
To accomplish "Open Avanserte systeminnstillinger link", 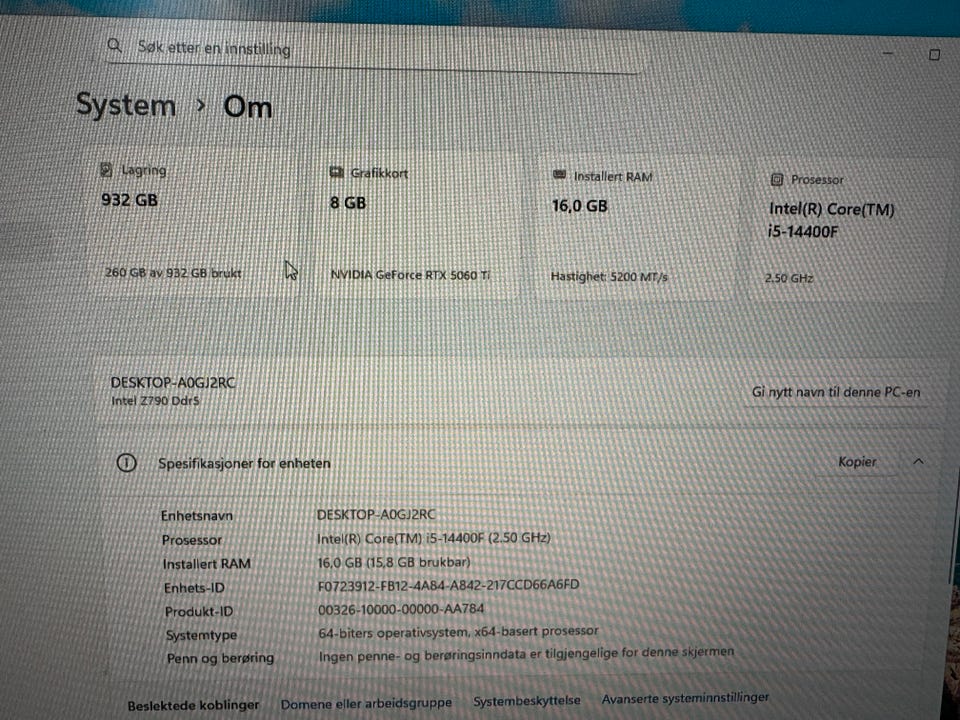I will 685,698.
